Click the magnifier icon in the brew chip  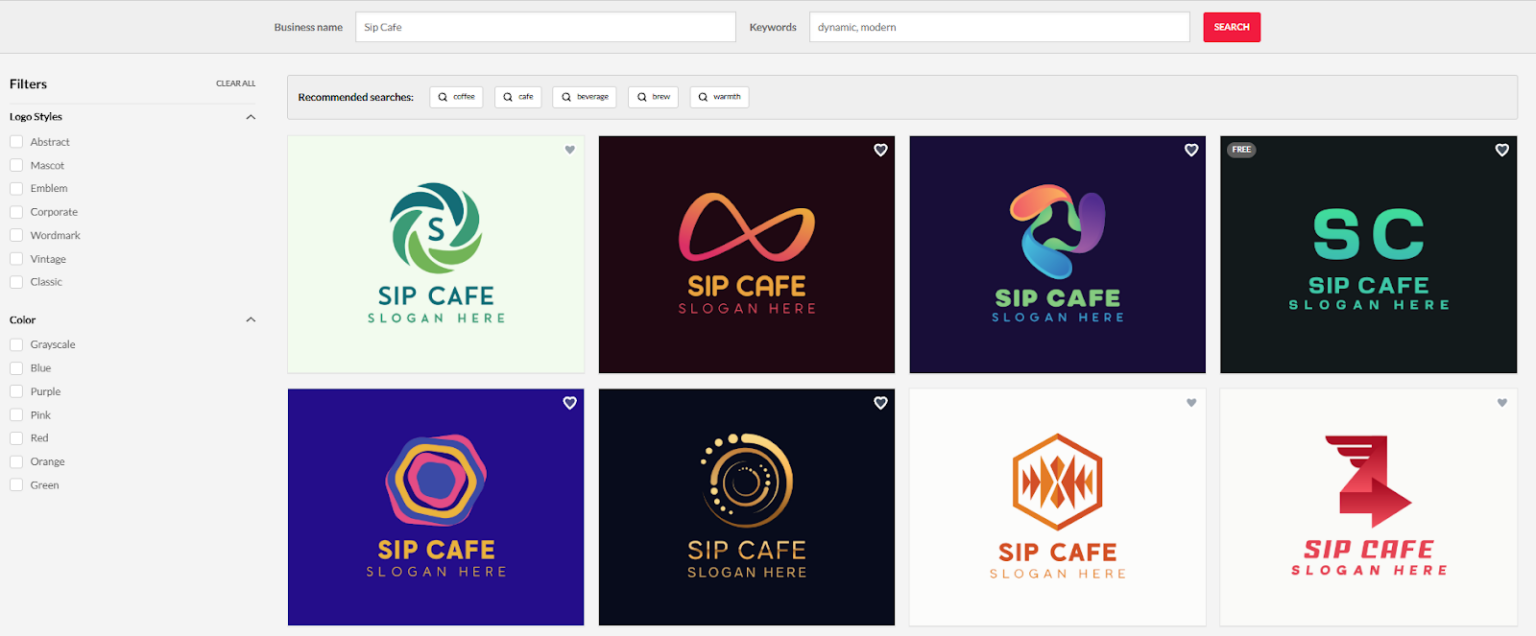click(640, 96)
